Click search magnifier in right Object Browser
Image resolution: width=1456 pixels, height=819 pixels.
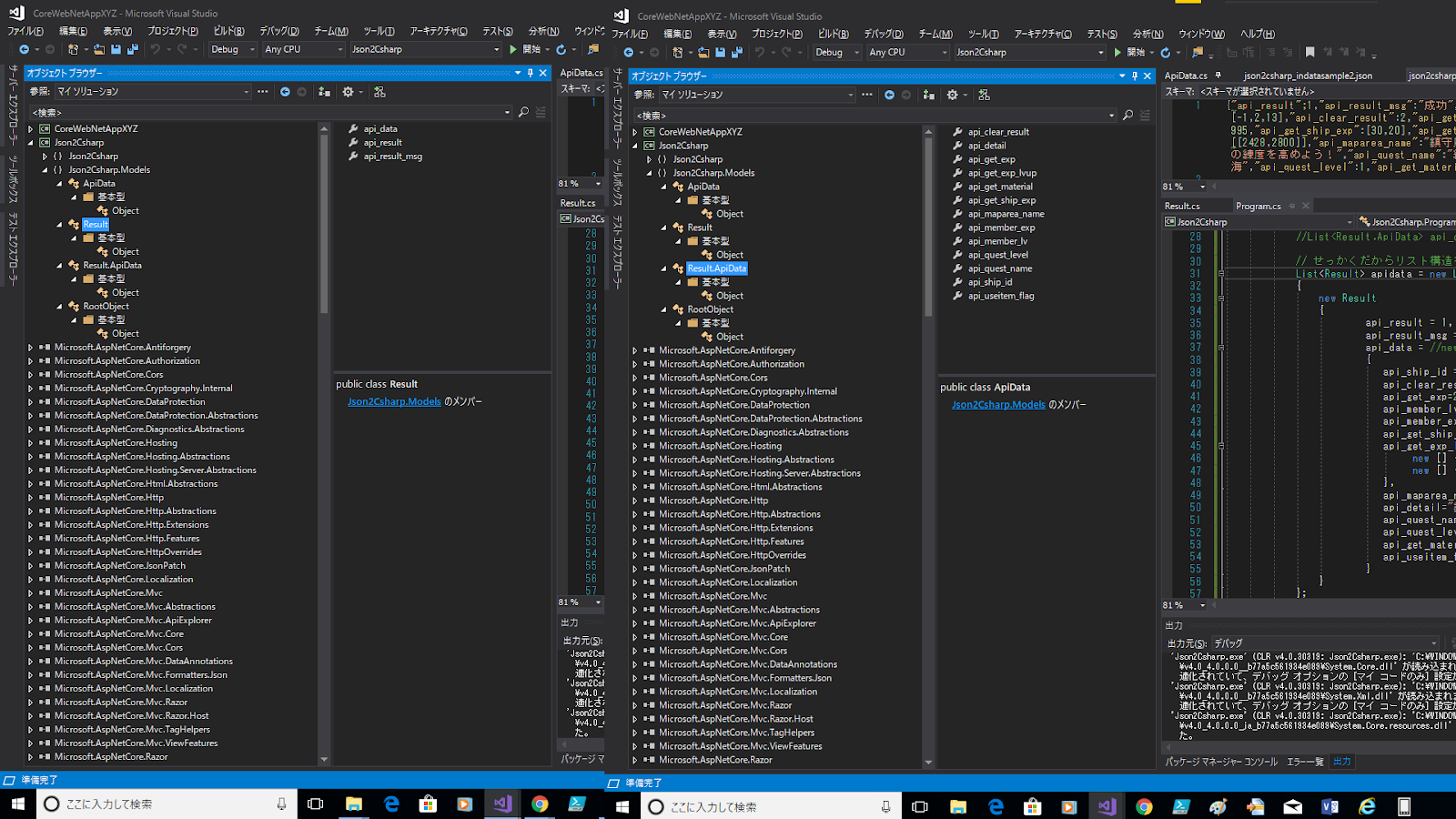coord(1127,116)
